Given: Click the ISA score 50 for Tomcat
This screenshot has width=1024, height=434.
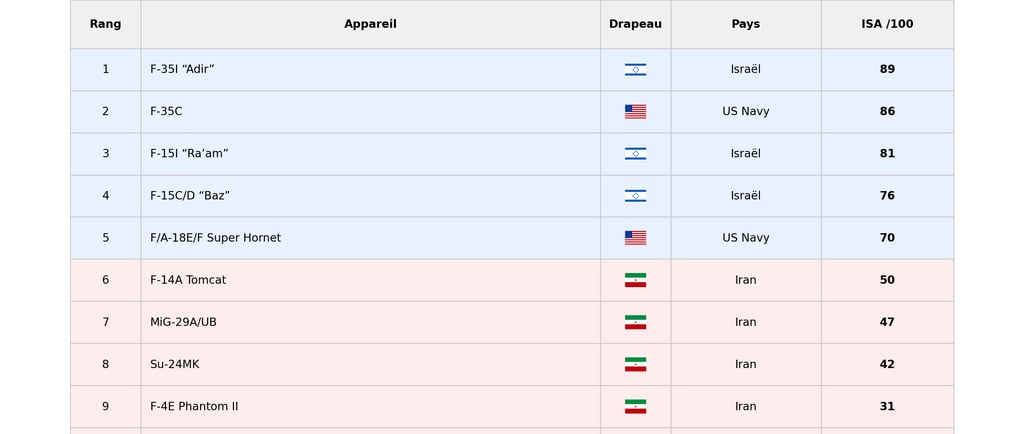Looking at the screenshot, I should tap(887, 280).
